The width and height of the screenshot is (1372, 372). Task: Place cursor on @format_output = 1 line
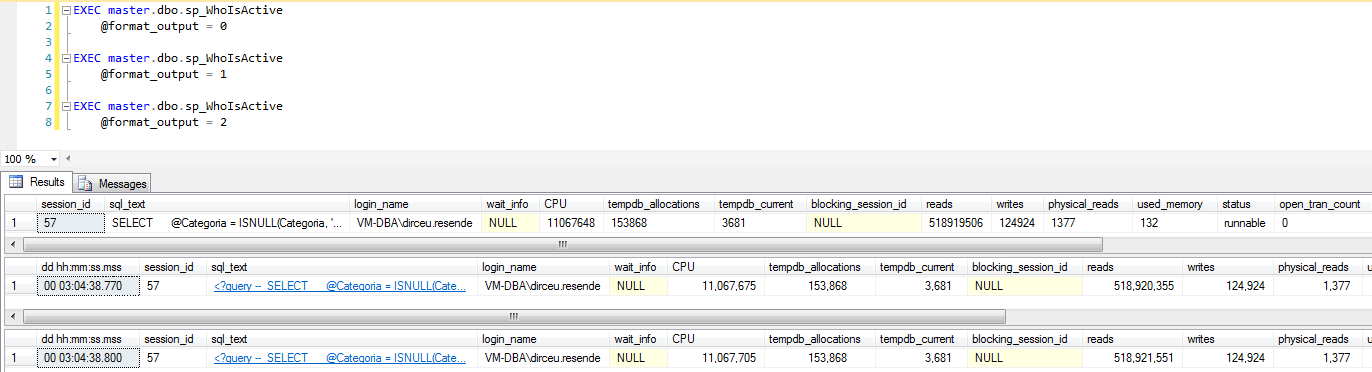pyautogui.click(x=164, y=74)
